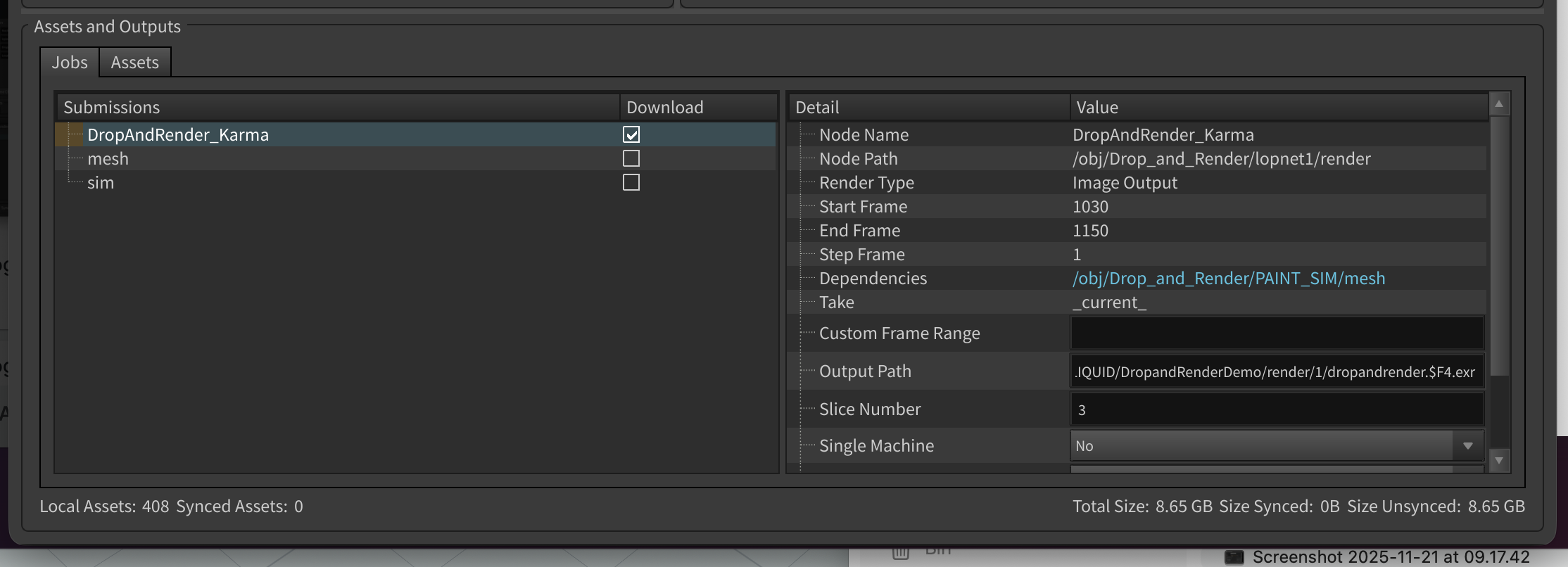This screenshot has width=1568, height=567.
Task: Click the Screenshot 2025-11-21 file icon
Action: click(1234, 557)
